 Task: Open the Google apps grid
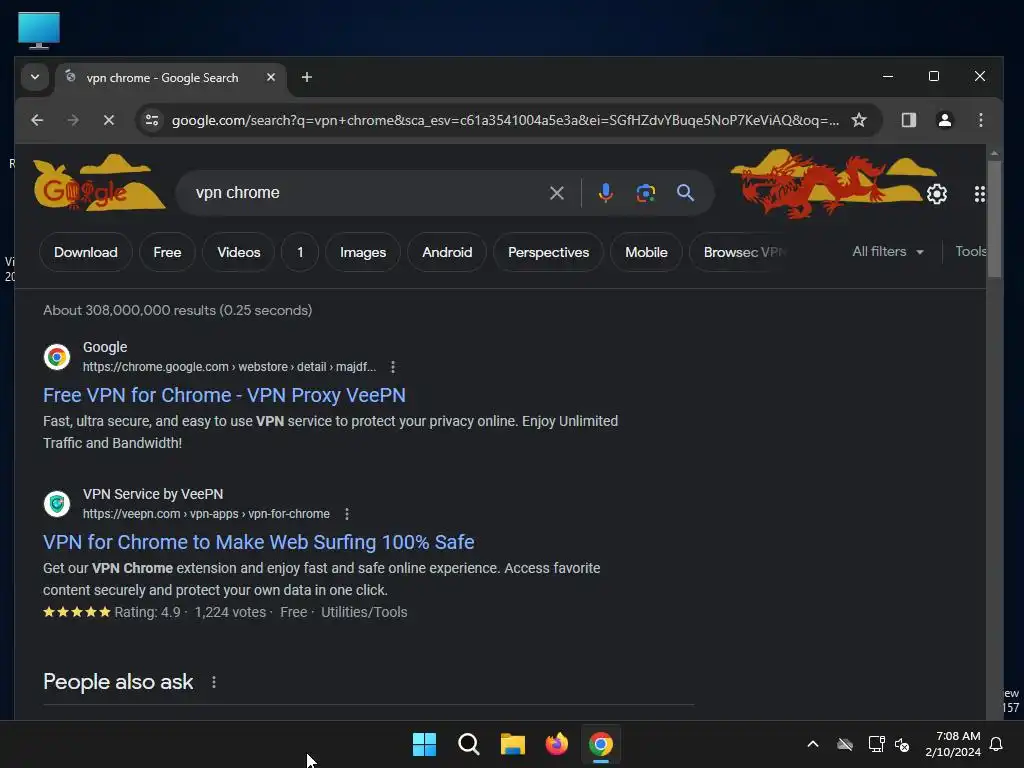click(979, 194)
